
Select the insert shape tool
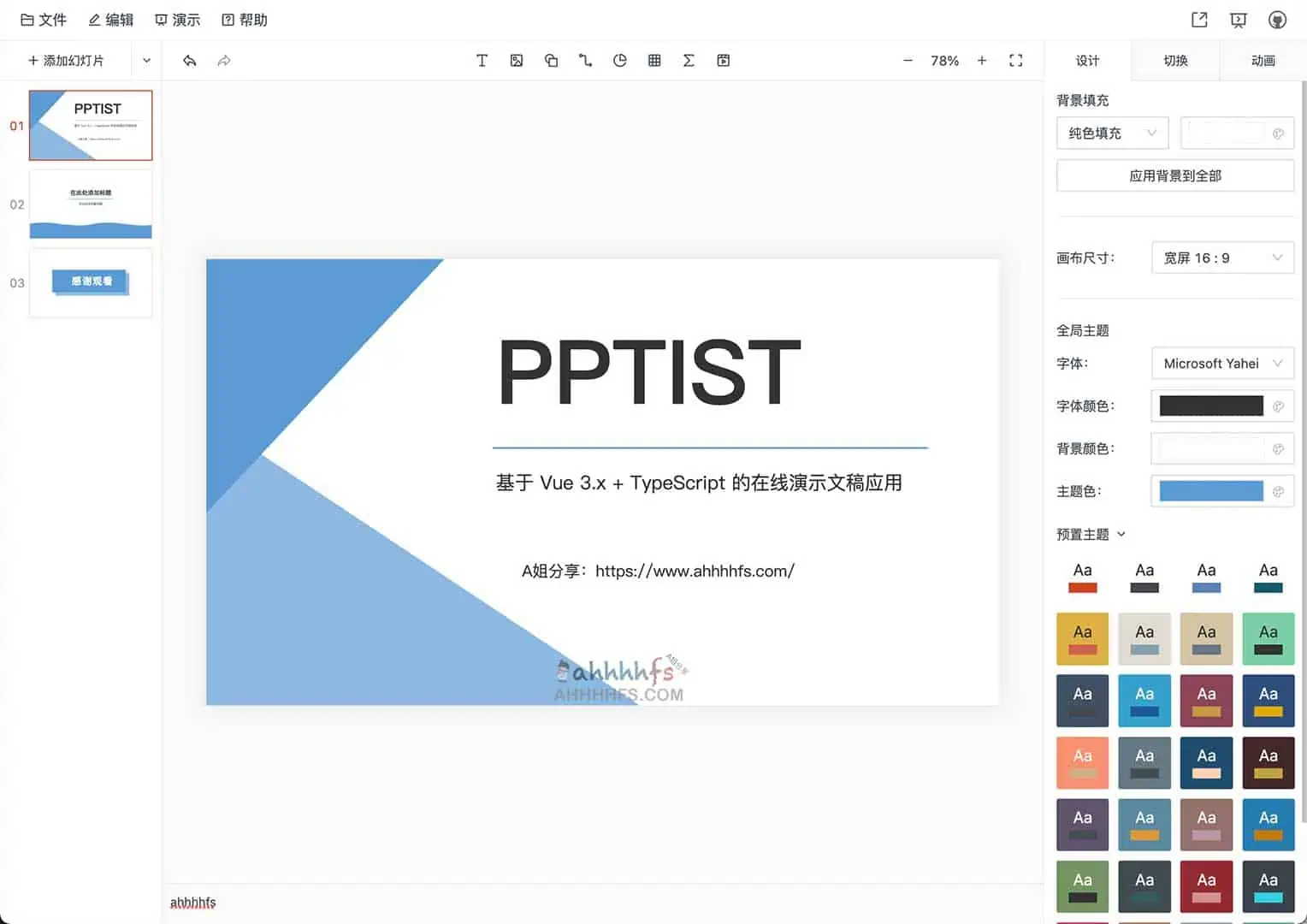[551, 60]
